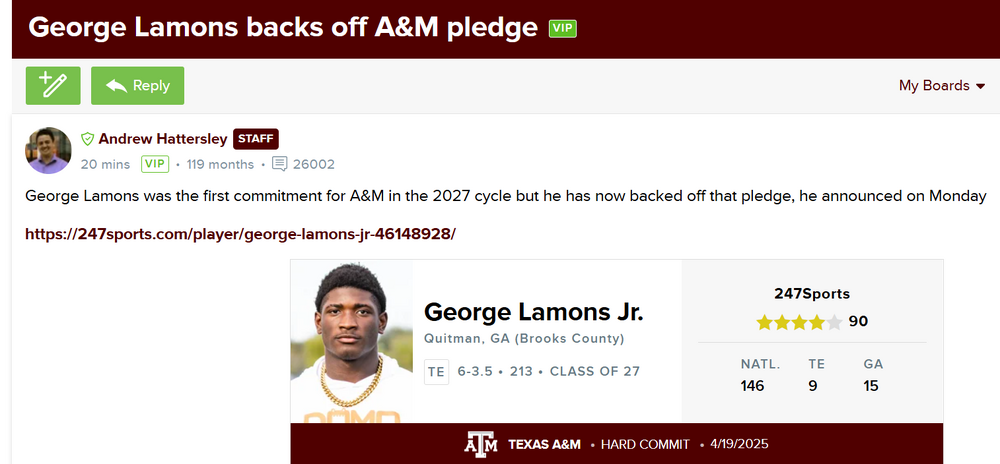1000x464 pixels.
Task: Open Andrew Hattersley's profile name link
Action: (x=163, y=140)
